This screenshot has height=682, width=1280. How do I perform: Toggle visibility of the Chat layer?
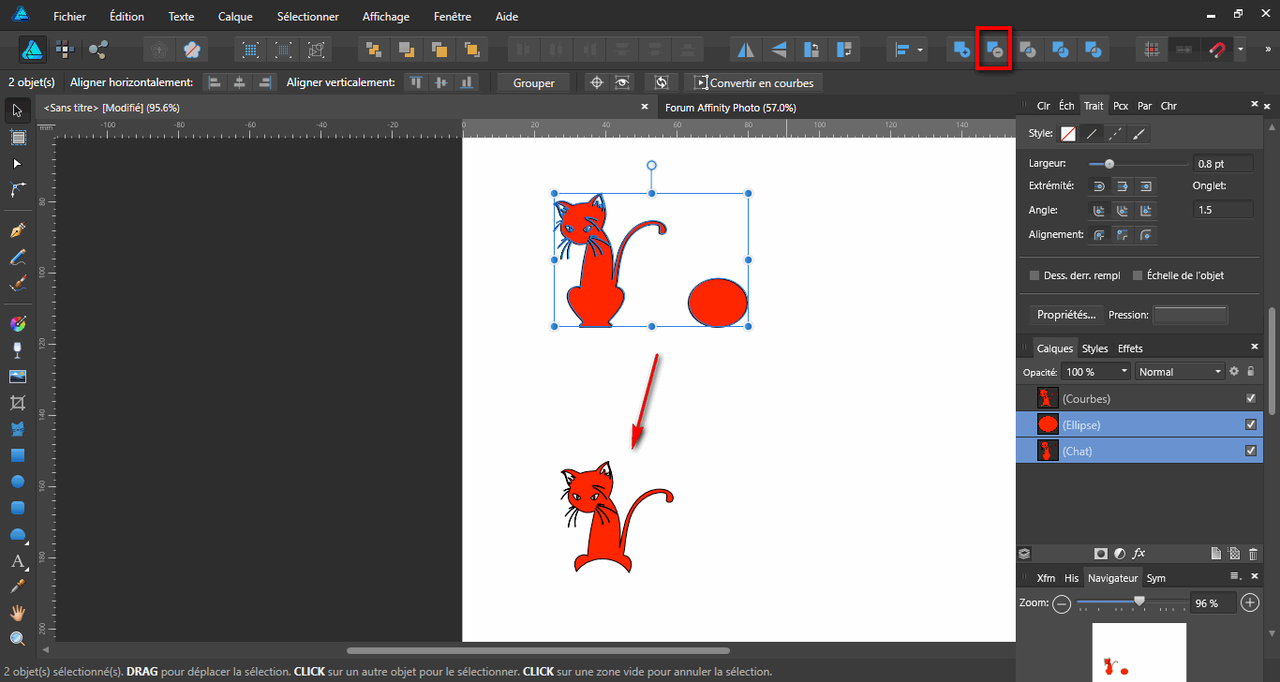[x=1251, y=450]
